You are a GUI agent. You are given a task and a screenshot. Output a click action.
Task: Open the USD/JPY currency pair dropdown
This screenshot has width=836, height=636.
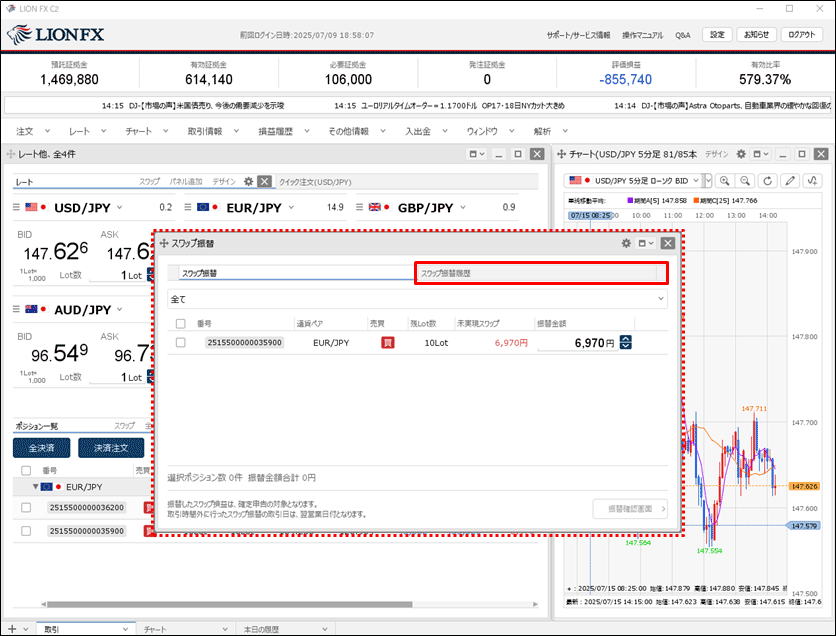[x=119, y=207]
